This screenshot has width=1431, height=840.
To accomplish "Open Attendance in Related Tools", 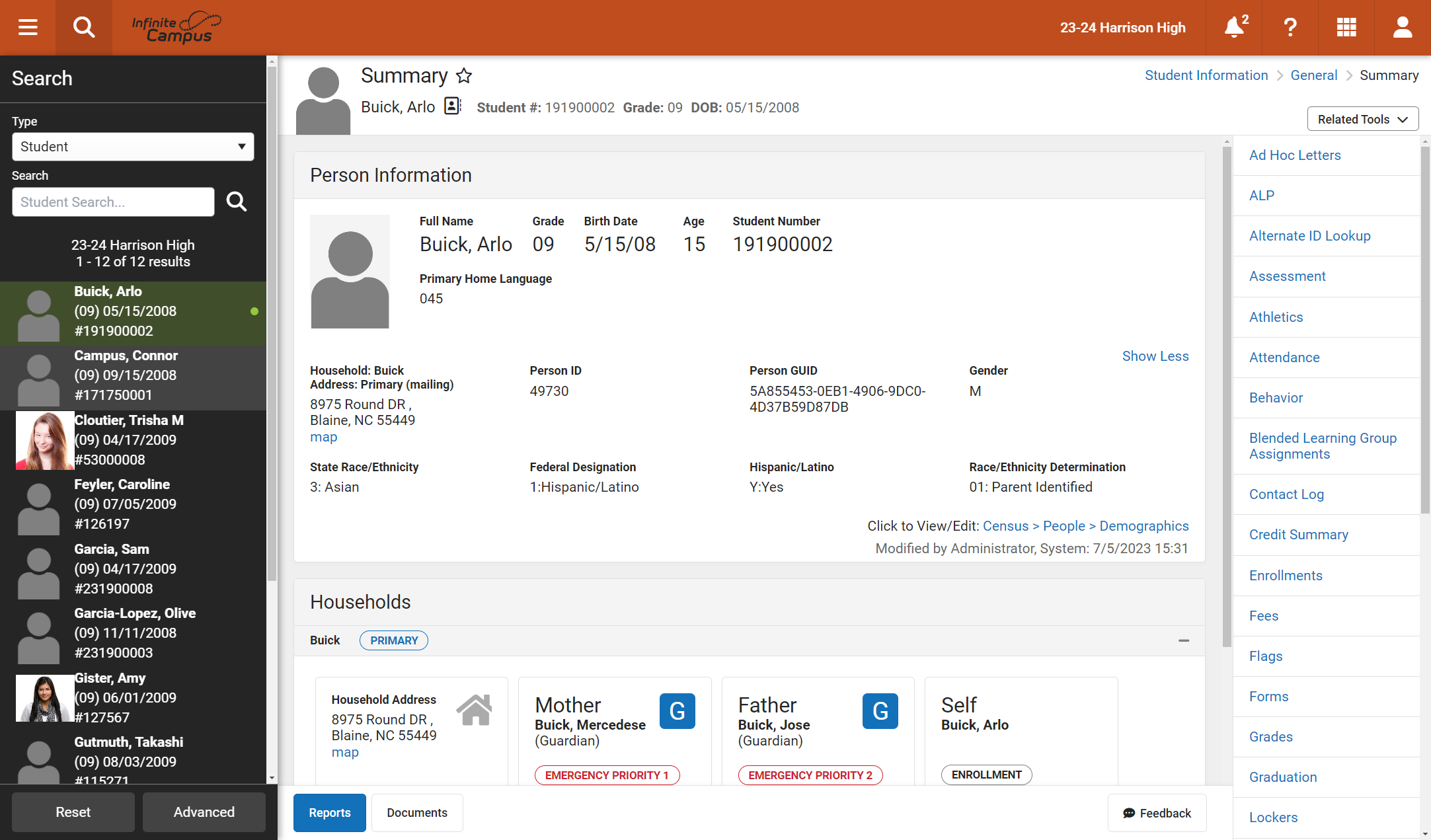I will point(1284,358).
